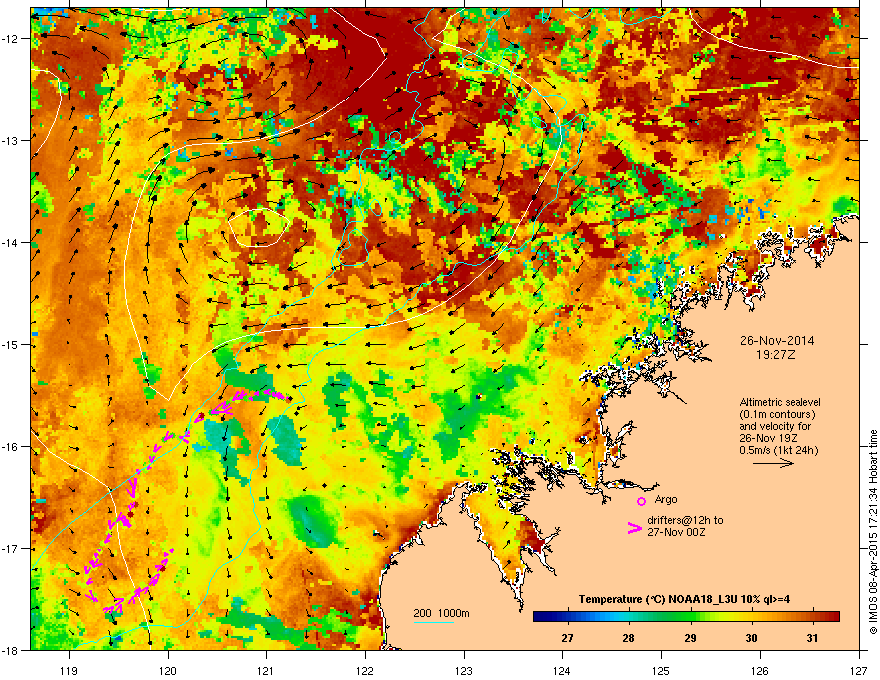880x680 pixels.
Task: Click the magenta drifters arrowhead legend symbol
Action: (x=635, y=528)
